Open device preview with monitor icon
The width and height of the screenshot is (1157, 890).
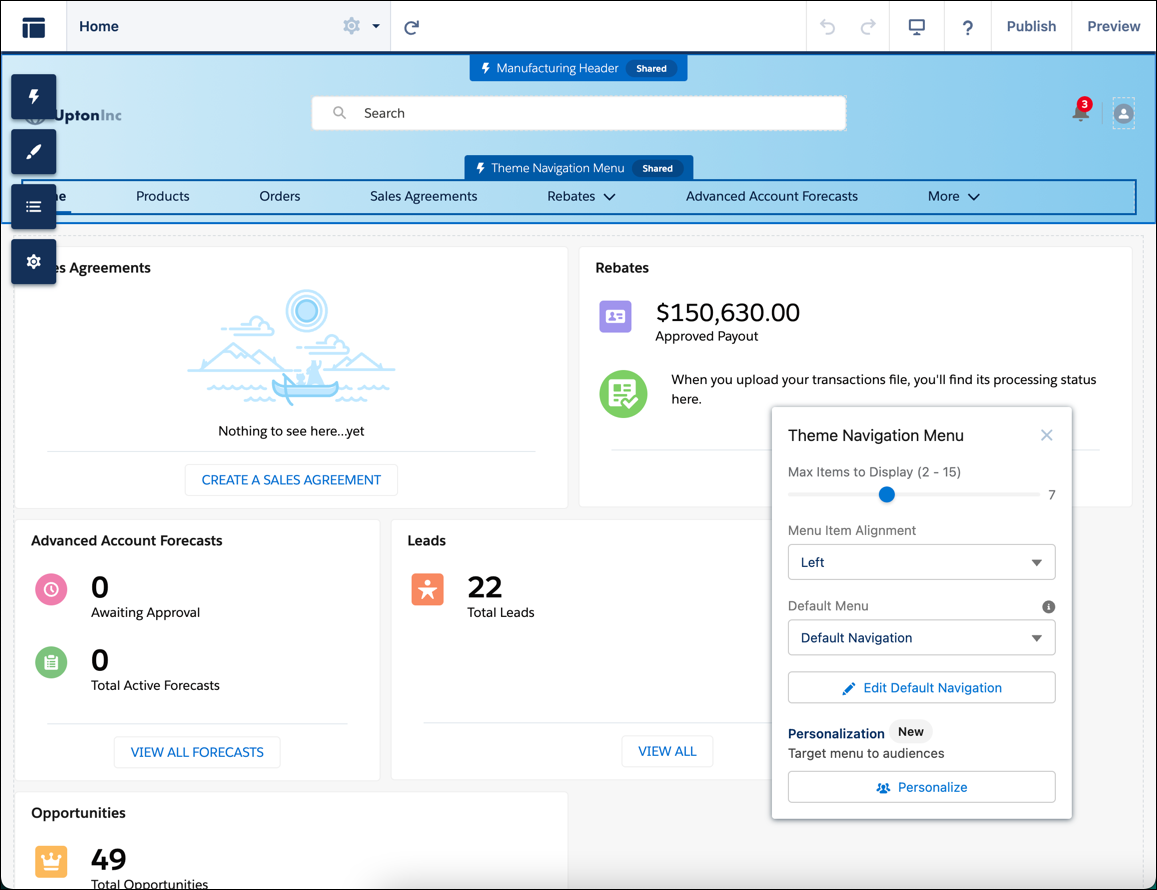point(916,27)
